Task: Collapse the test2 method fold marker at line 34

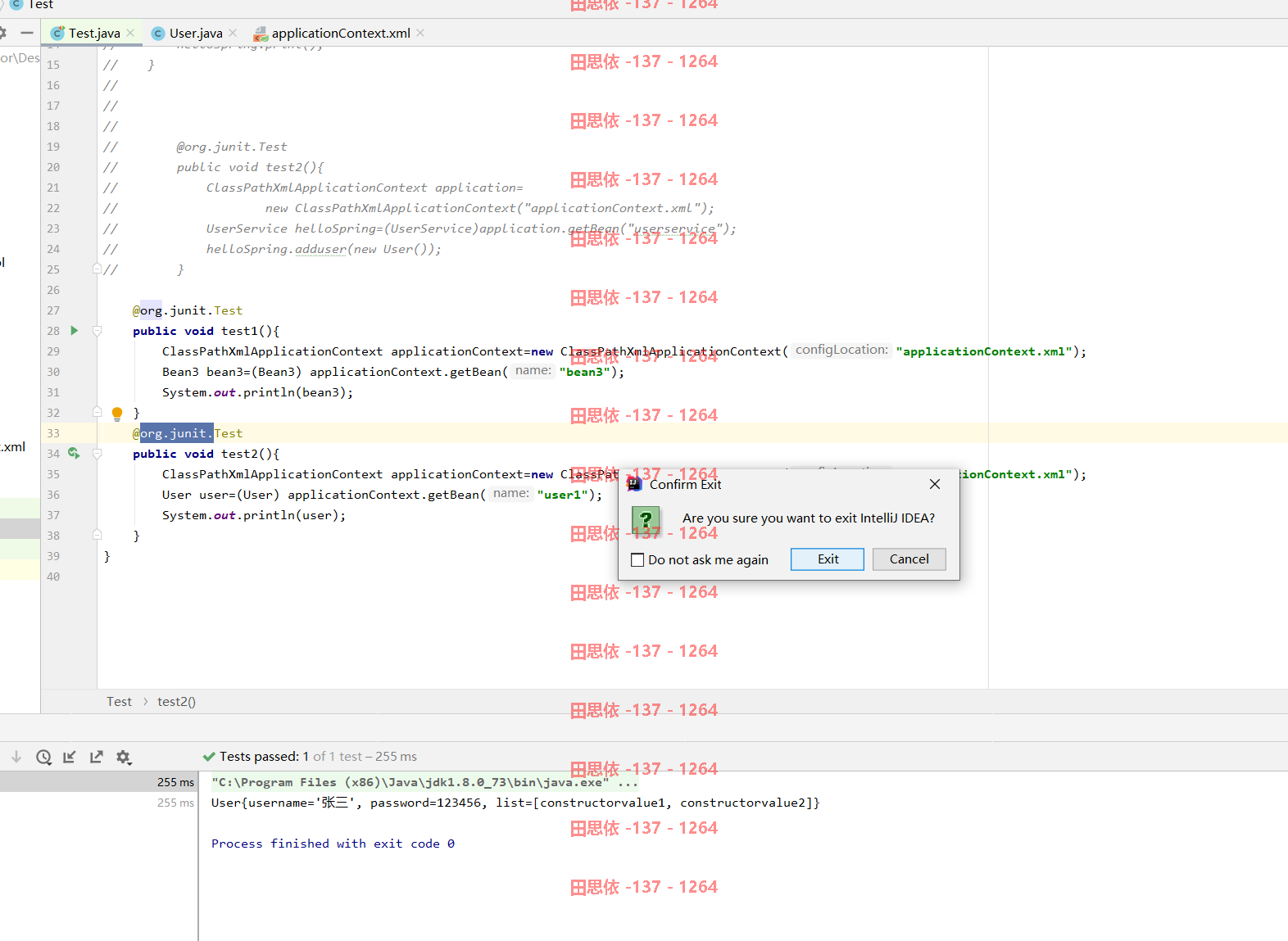Action: (x=97, y=454)
